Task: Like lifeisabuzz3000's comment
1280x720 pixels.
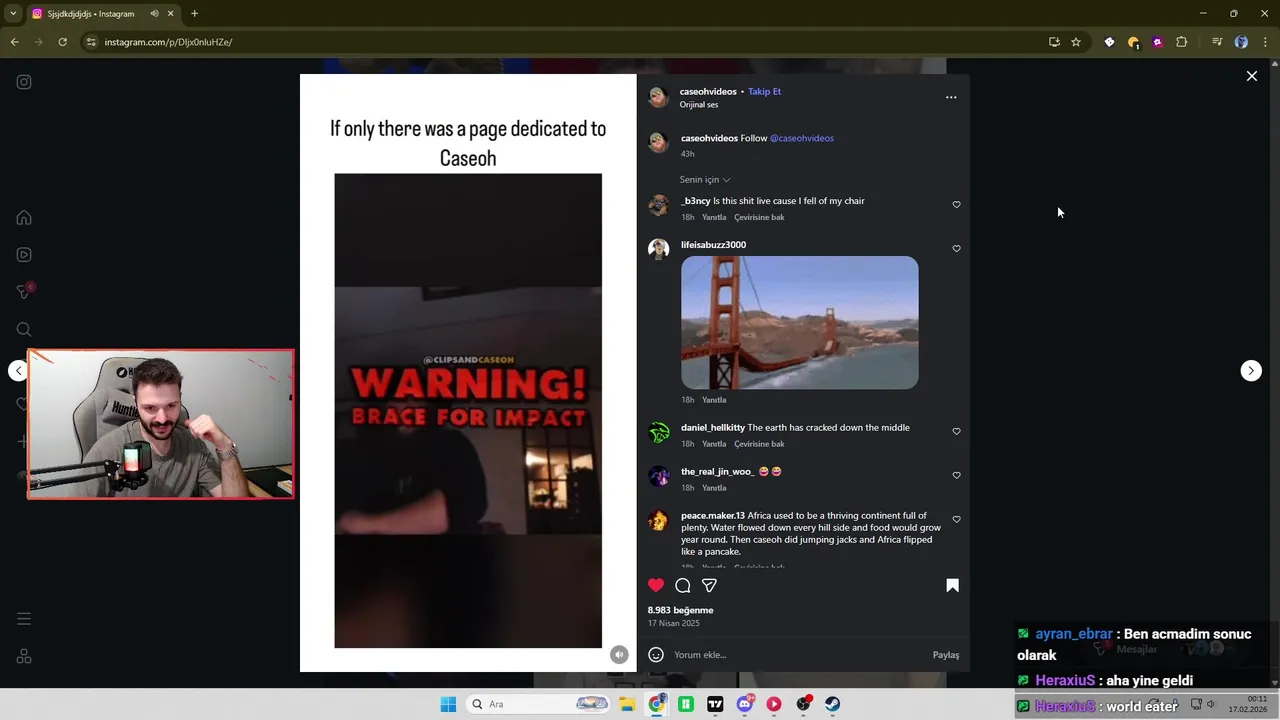Action: pyautogui.click(x=956, y=249)
